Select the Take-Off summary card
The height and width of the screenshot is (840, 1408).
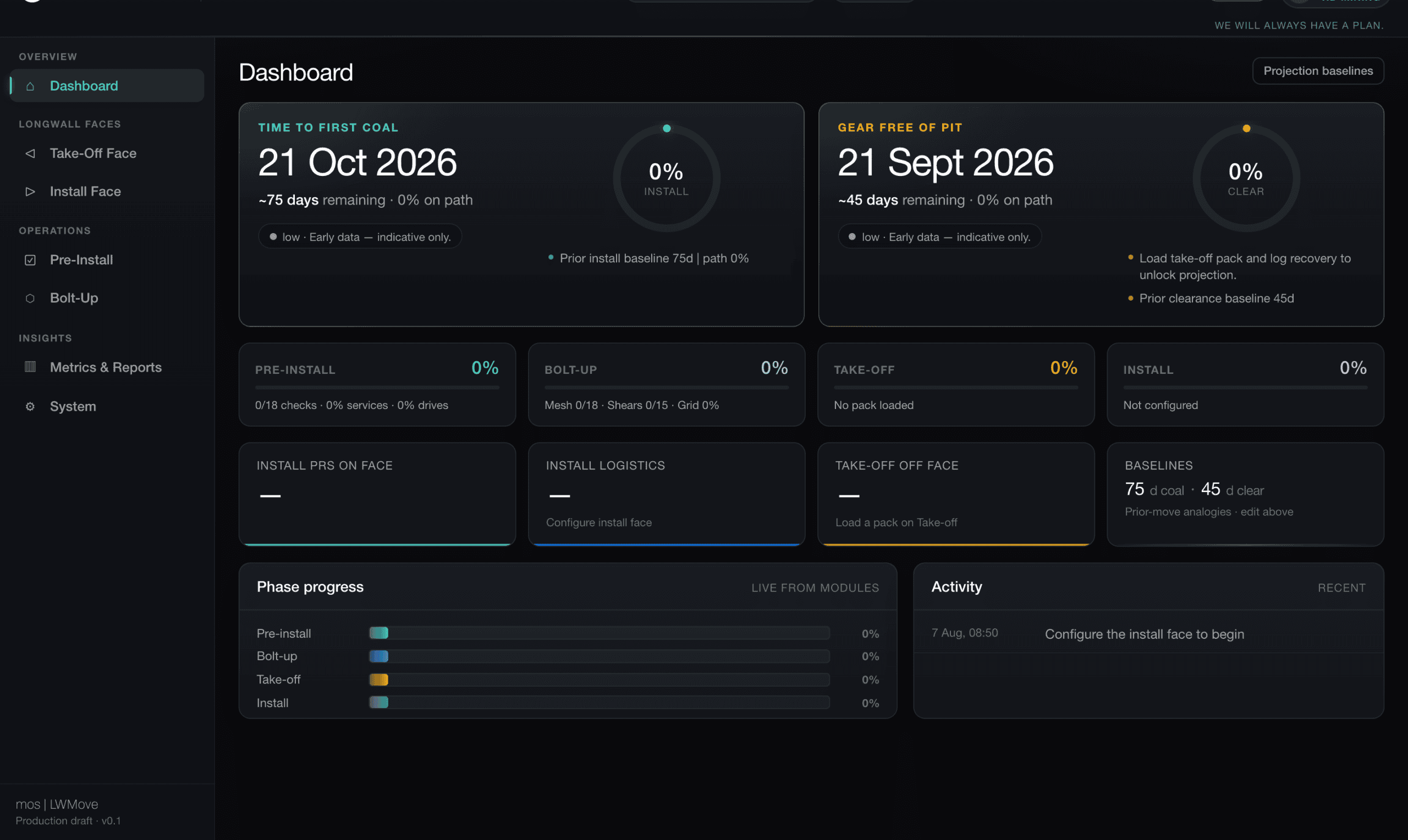coord(956,384)
